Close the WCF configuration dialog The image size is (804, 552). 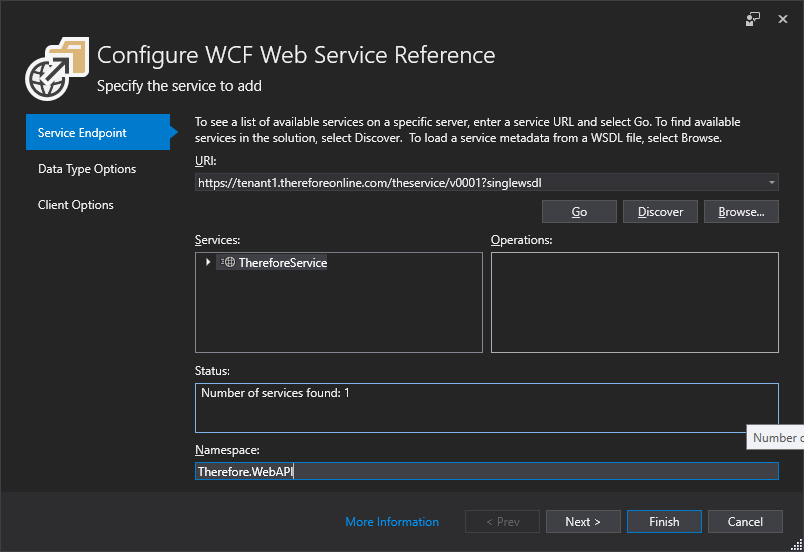[781, 18]
